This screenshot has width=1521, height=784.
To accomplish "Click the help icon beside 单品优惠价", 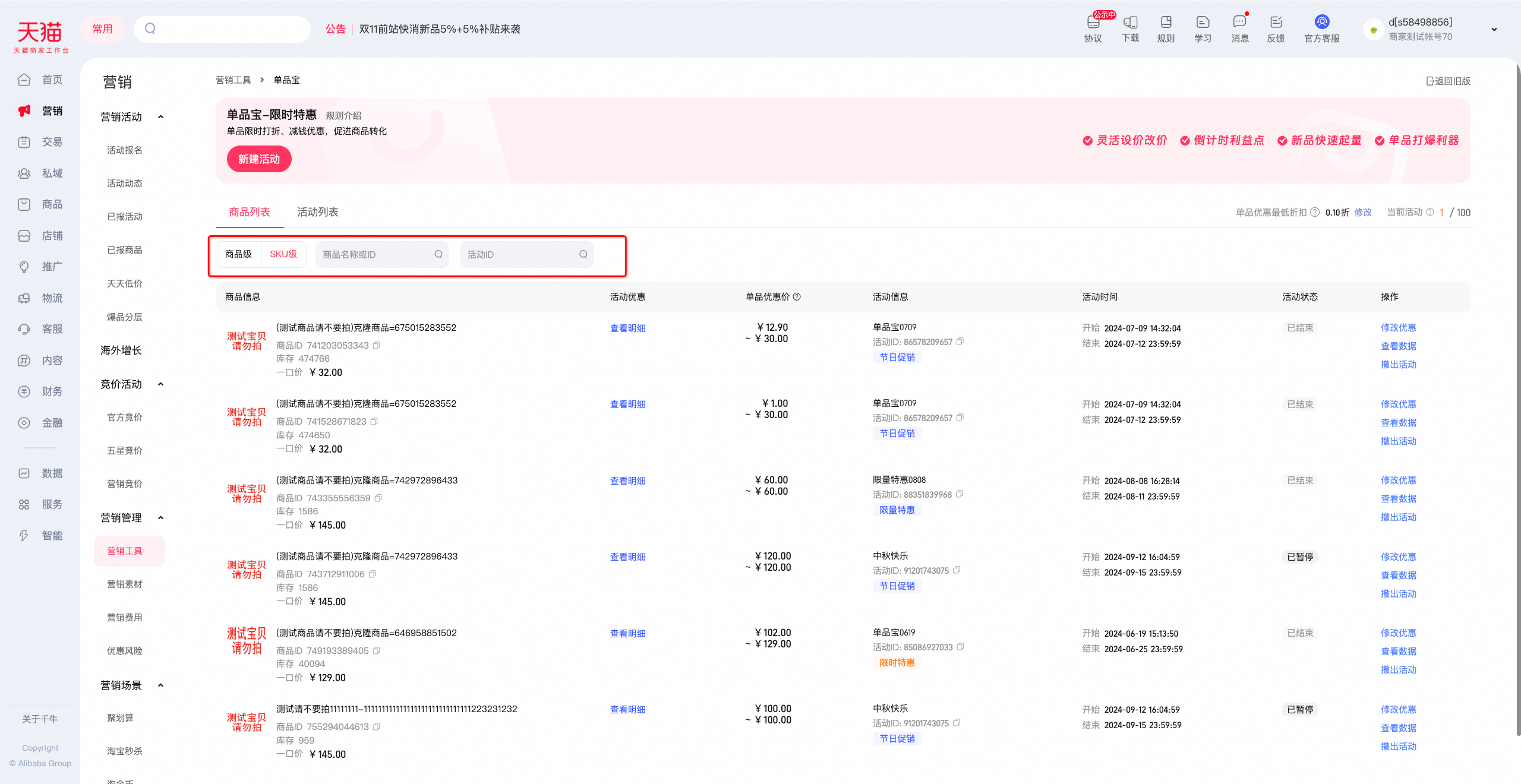I will click(797, 296).
